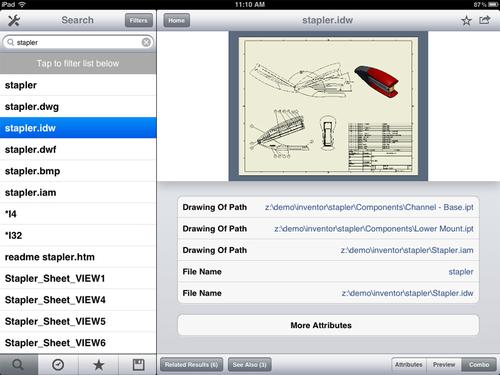Select the stapler.iam result
Image resolution: width=500 pixels, height=375 pixels.
pos(78,193)
